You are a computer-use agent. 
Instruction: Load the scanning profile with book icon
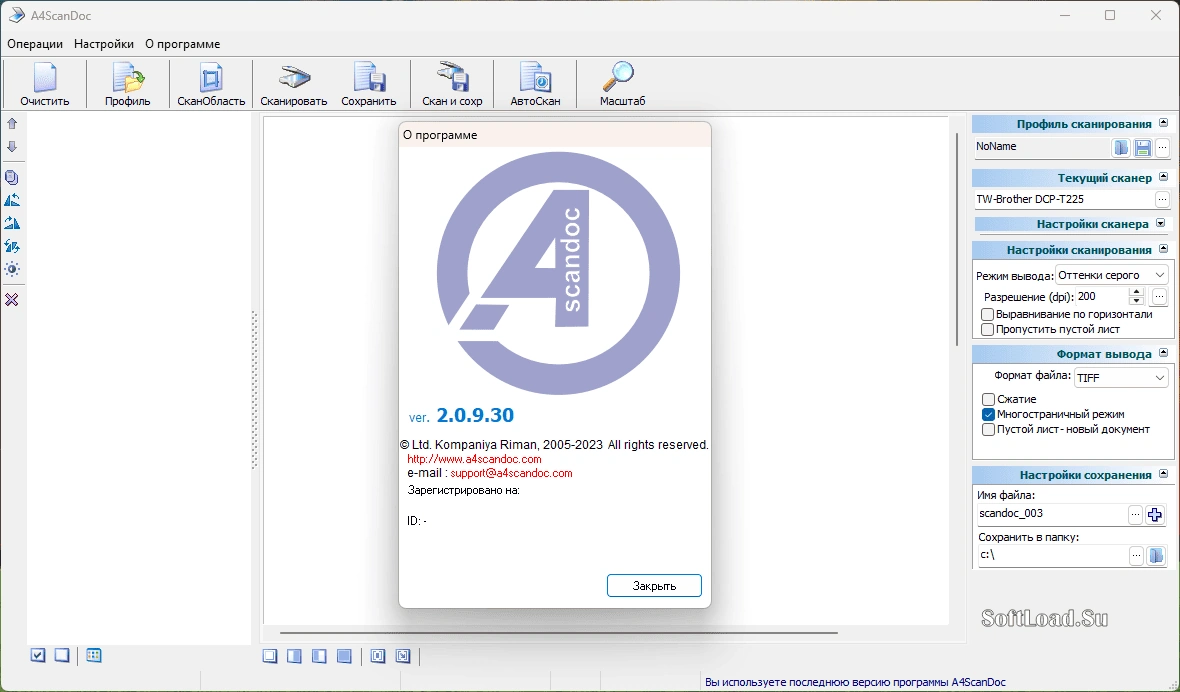[1121, 147]
